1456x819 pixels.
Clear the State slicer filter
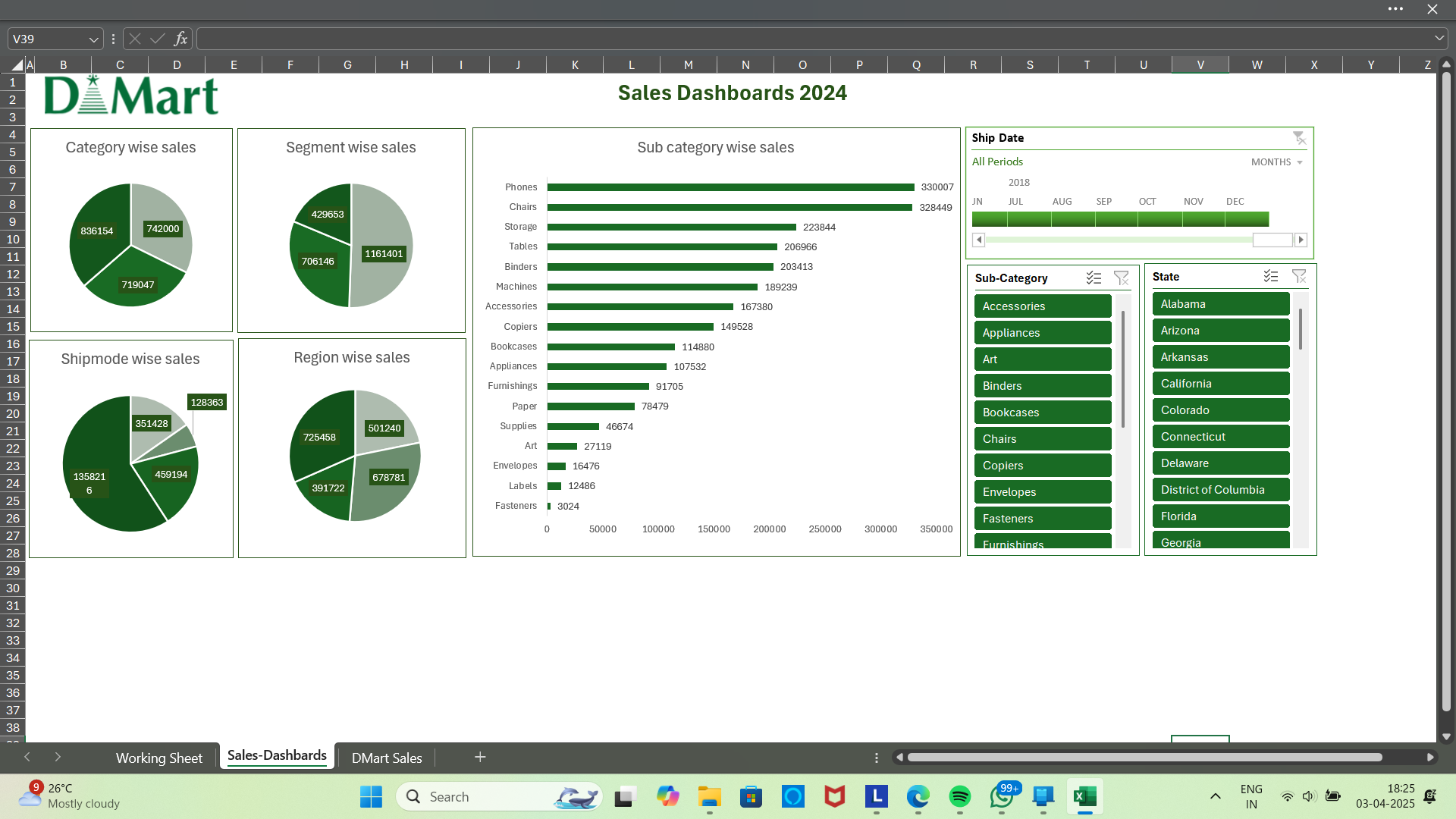click(1300, 276)
